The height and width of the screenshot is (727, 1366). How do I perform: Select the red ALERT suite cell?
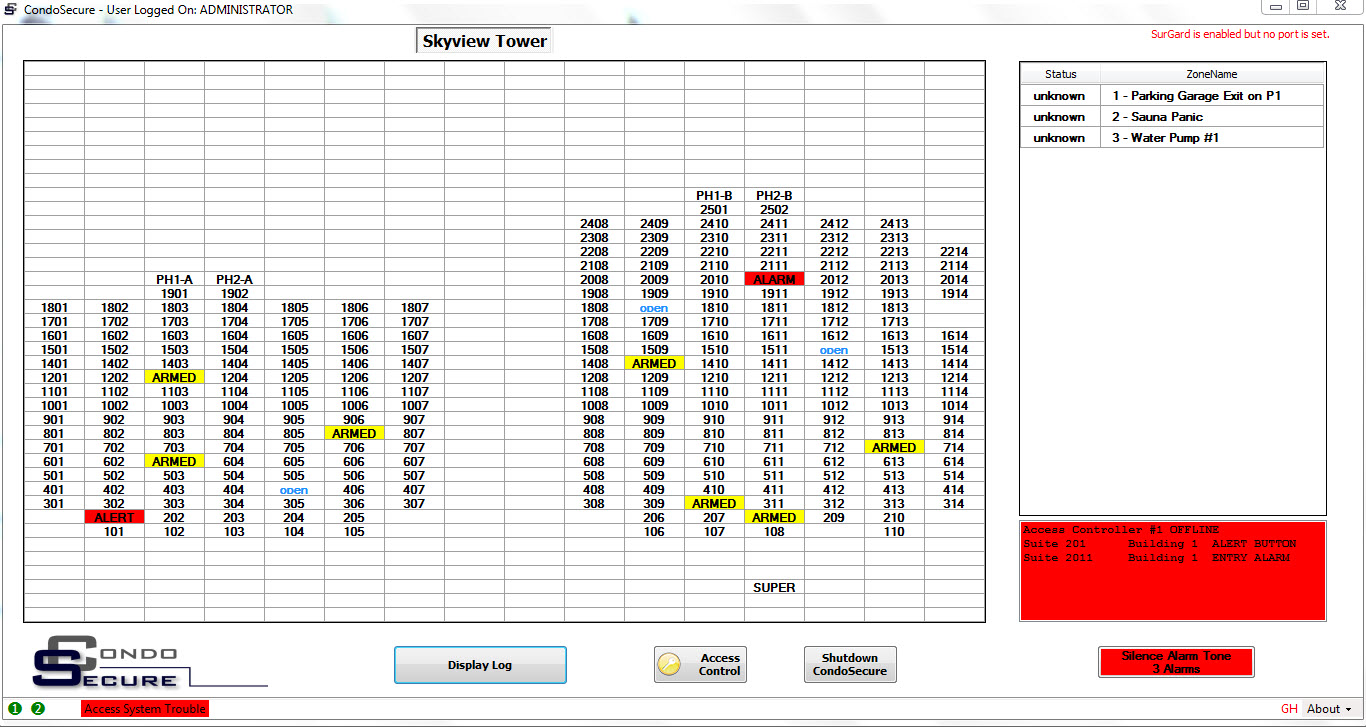pos(114,518)
